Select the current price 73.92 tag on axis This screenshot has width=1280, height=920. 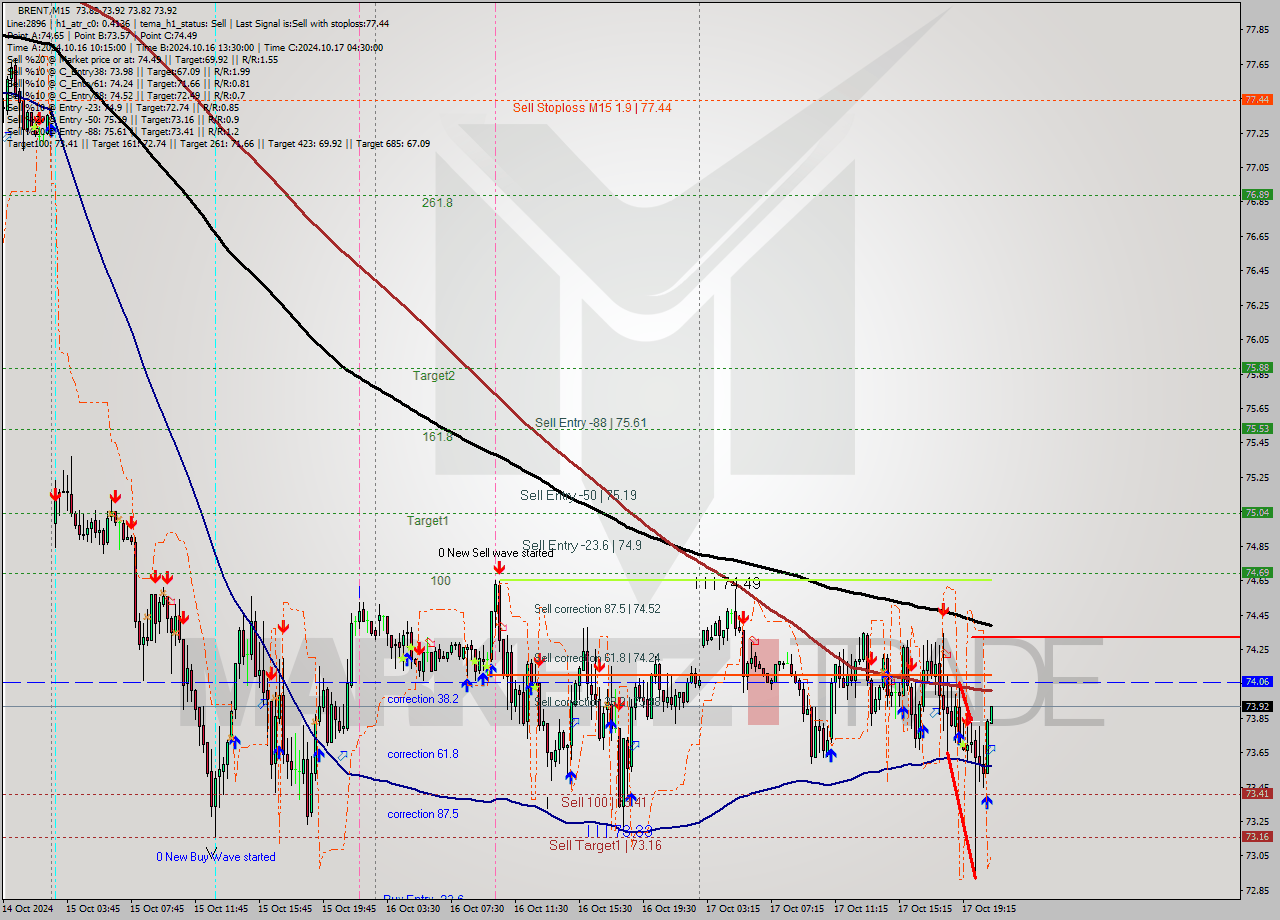(1257, 706)
